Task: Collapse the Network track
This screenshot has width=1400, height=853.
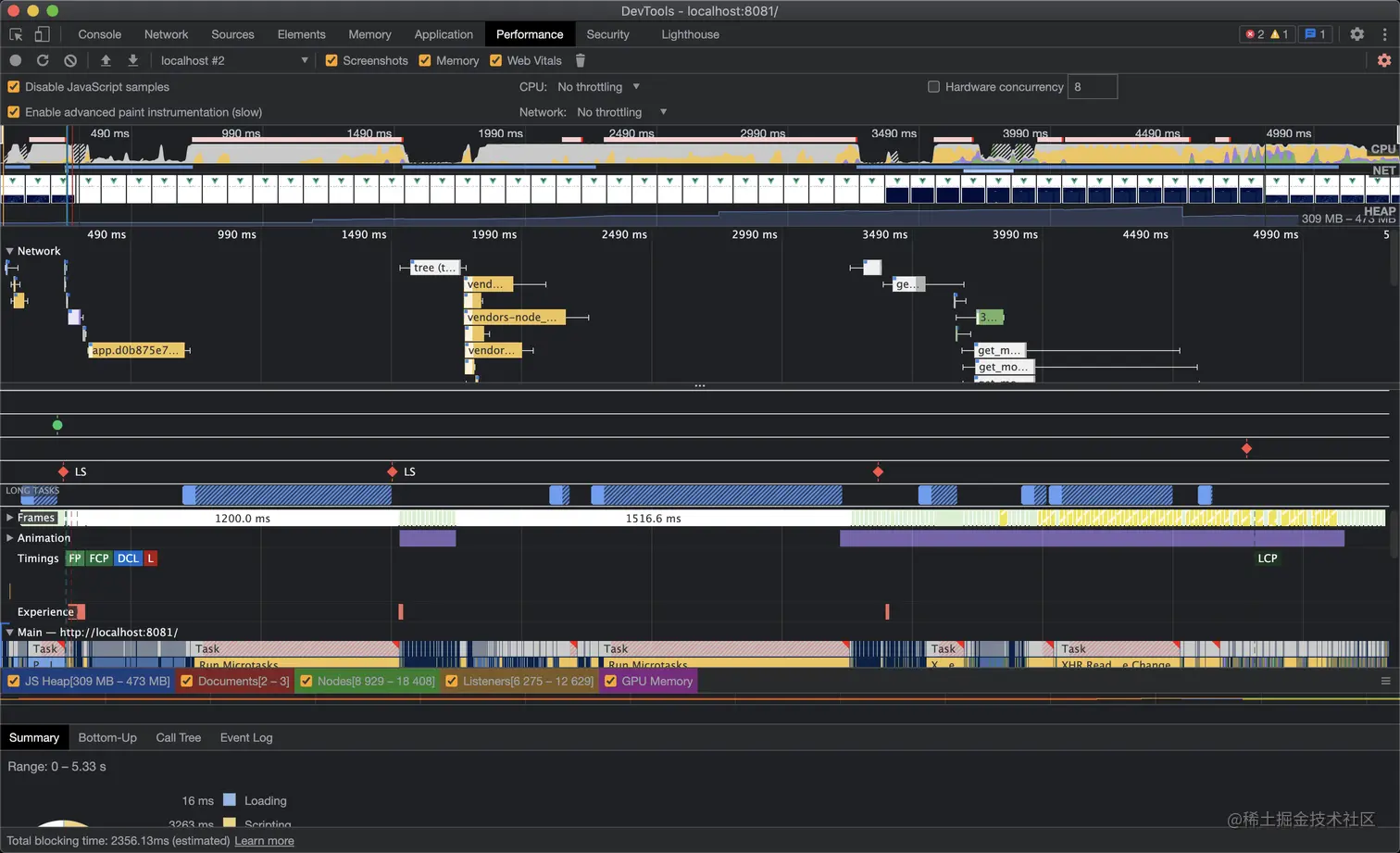Action: click(10, 251)
